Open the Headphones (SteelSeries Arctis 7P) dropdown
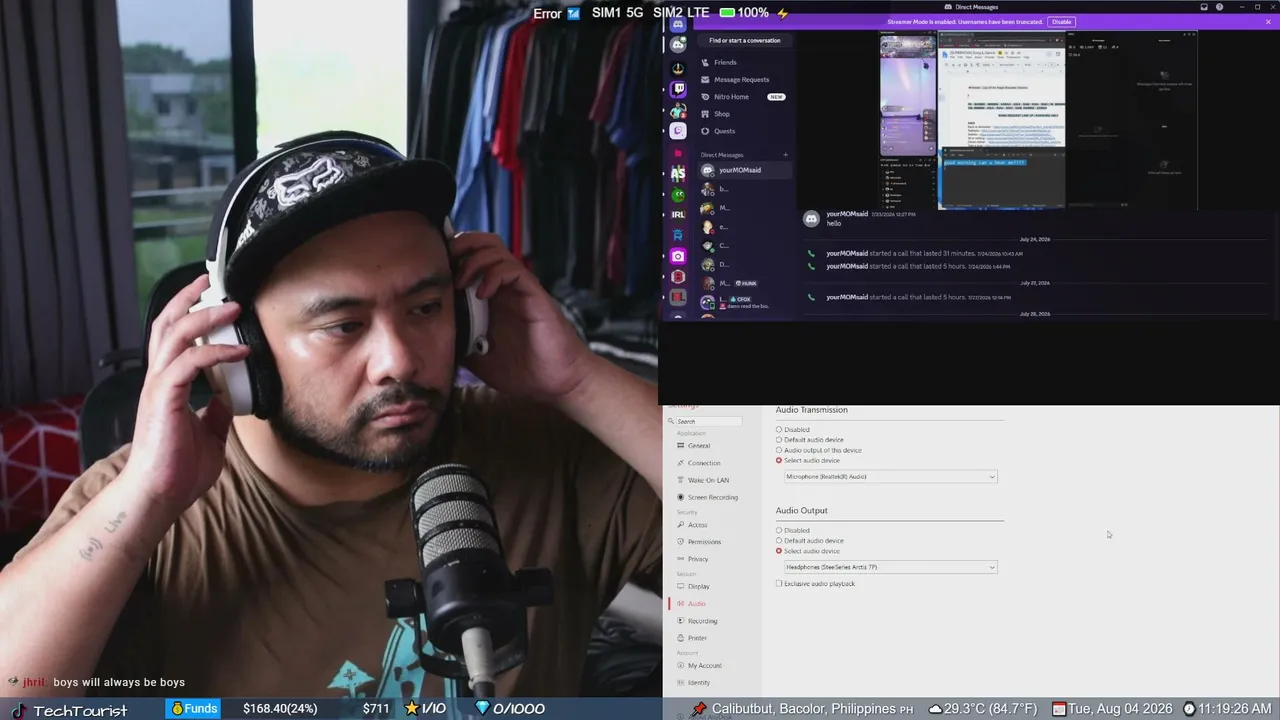Screen dimensions: 1280x720 890,567
